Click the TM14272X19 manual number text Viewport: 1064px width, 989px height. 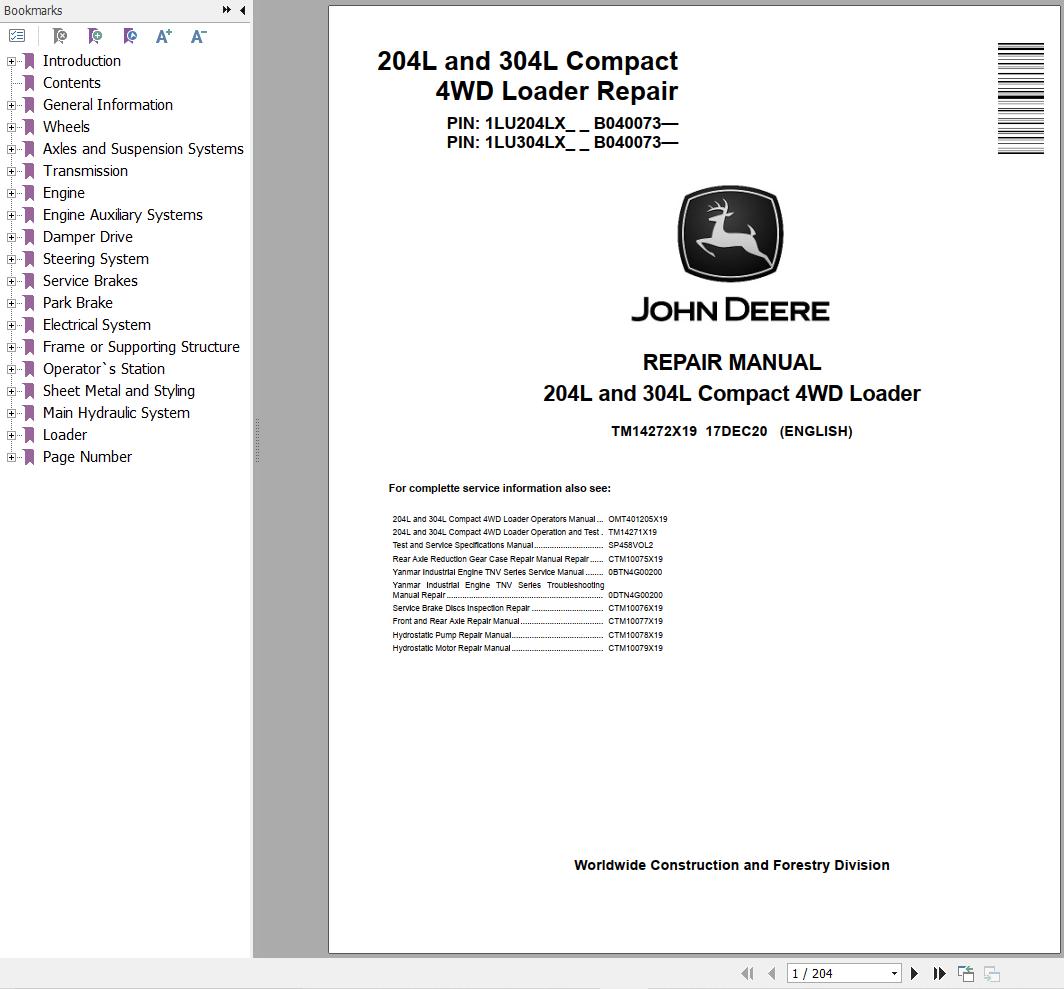pyautogui.click(x=653, y=431)
